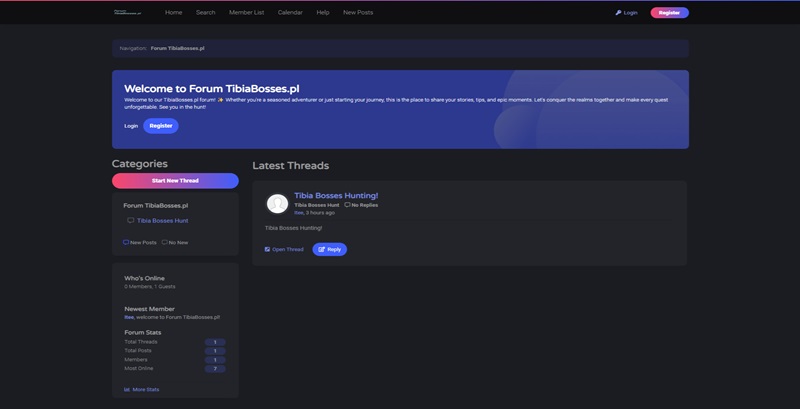Screen dimensions: 800x409
Task: Go to the Home menu item
Action: [173, 12]
